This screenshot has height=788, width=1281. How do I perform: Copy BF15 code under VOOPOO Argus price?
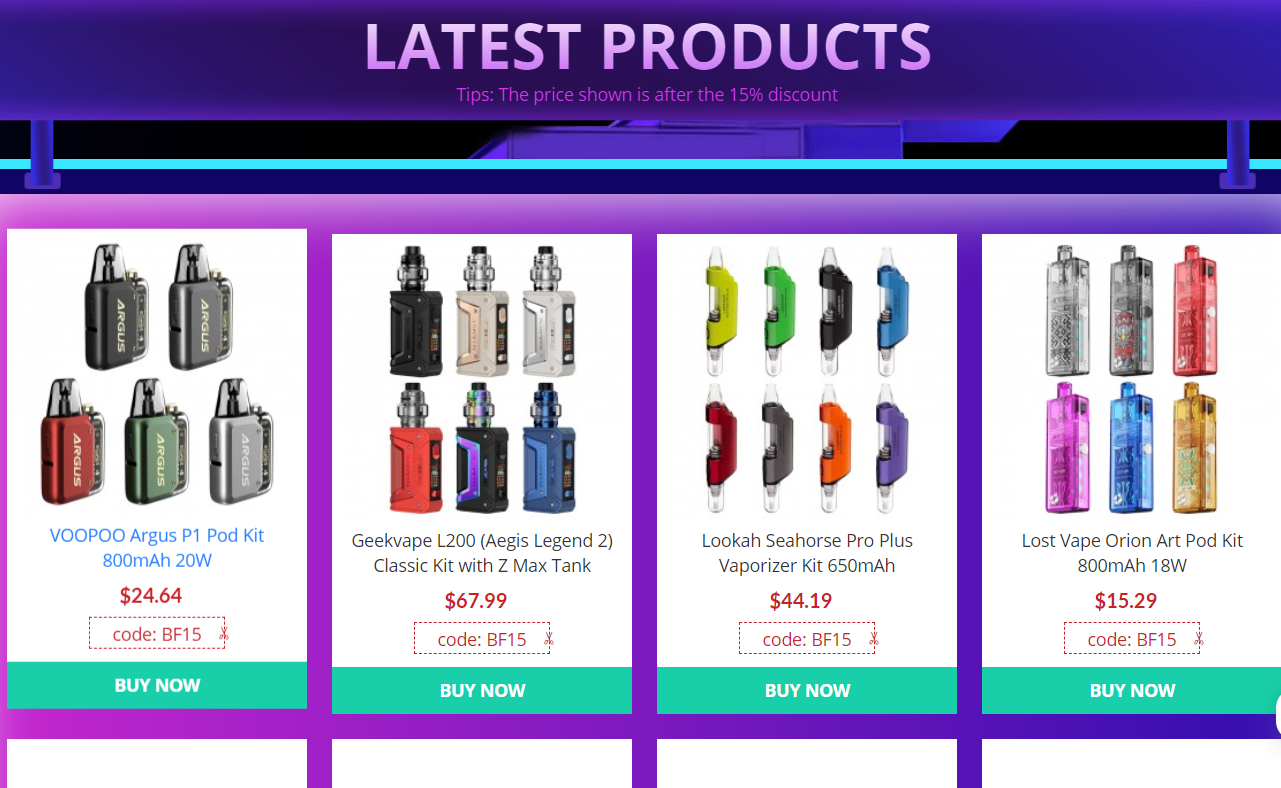tap(157, 633)
